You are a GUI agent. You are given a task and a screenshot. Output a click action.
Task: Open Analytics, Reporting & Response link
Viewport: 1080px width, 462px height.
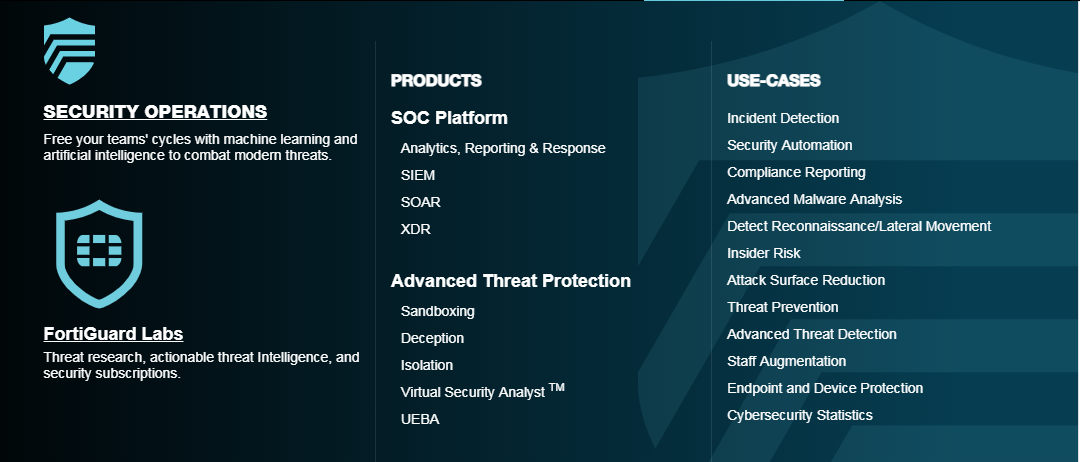(503, 148)
